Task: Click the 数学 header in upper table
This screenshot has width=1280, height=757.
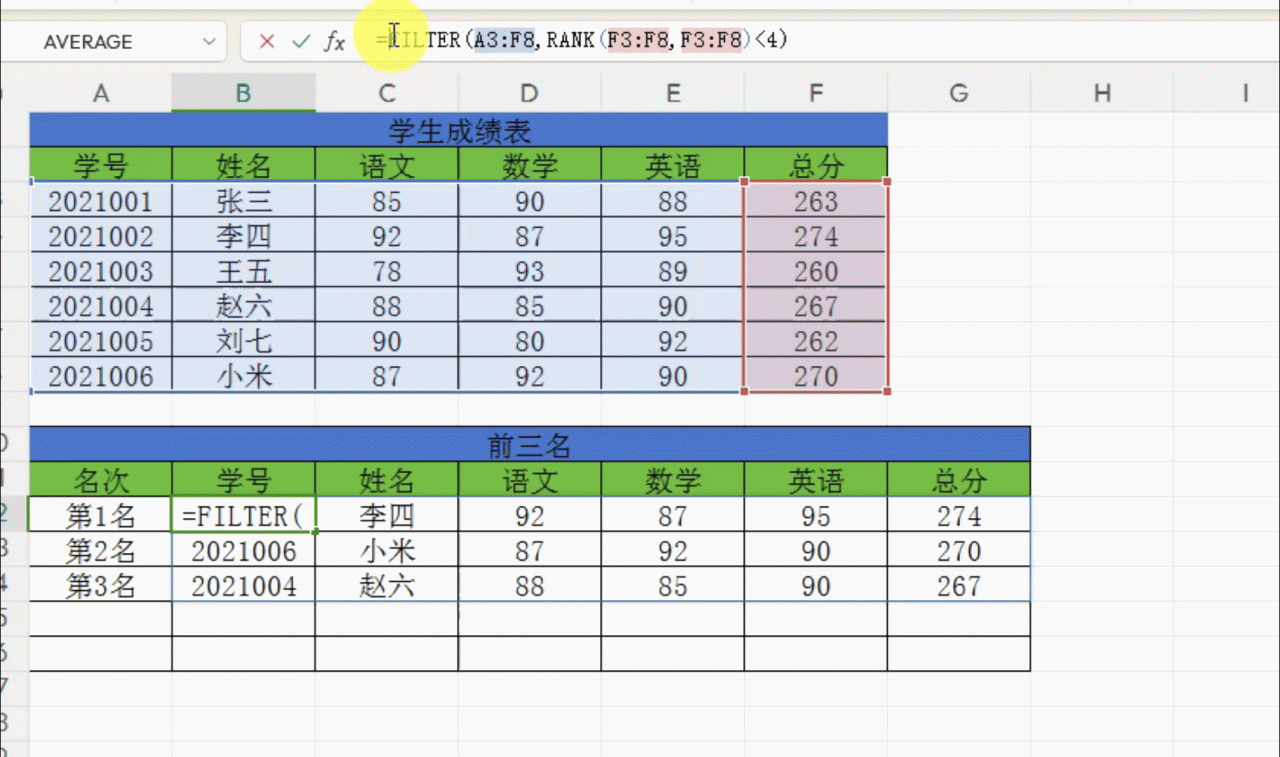Action: point(530,165)
